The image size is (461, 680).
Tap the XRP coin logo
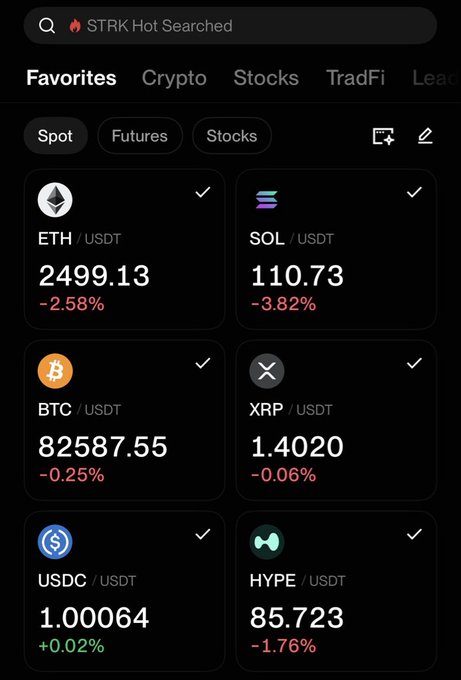click(x=267, y=371)
